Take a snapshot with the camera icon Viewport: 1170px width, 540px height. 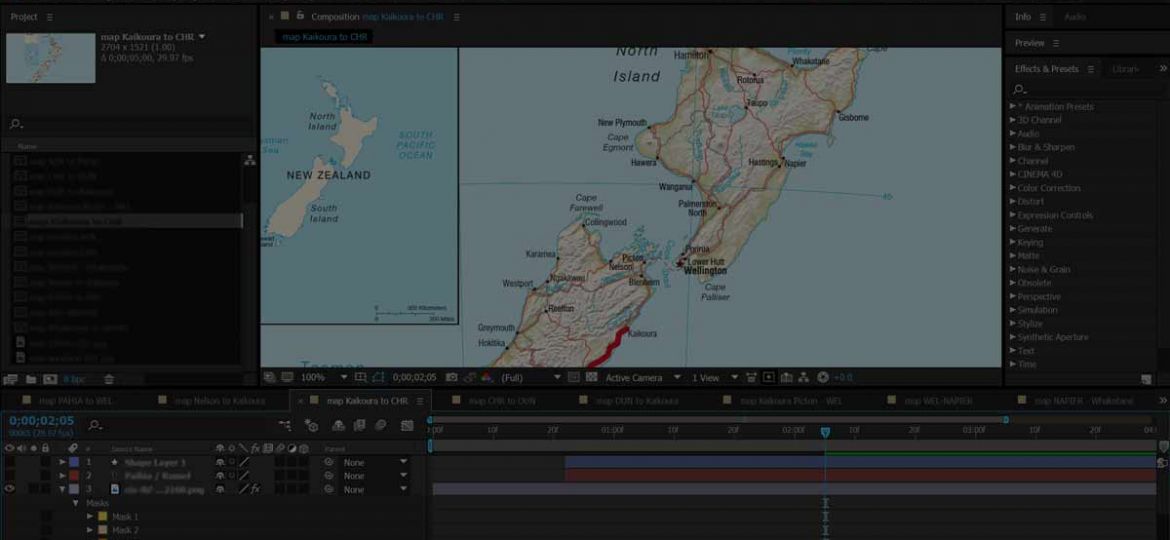tap(452, 378)
